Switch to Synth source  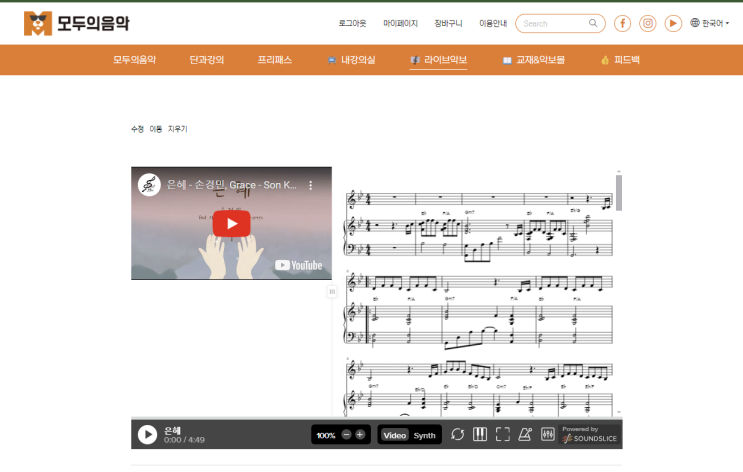(424, 435)
